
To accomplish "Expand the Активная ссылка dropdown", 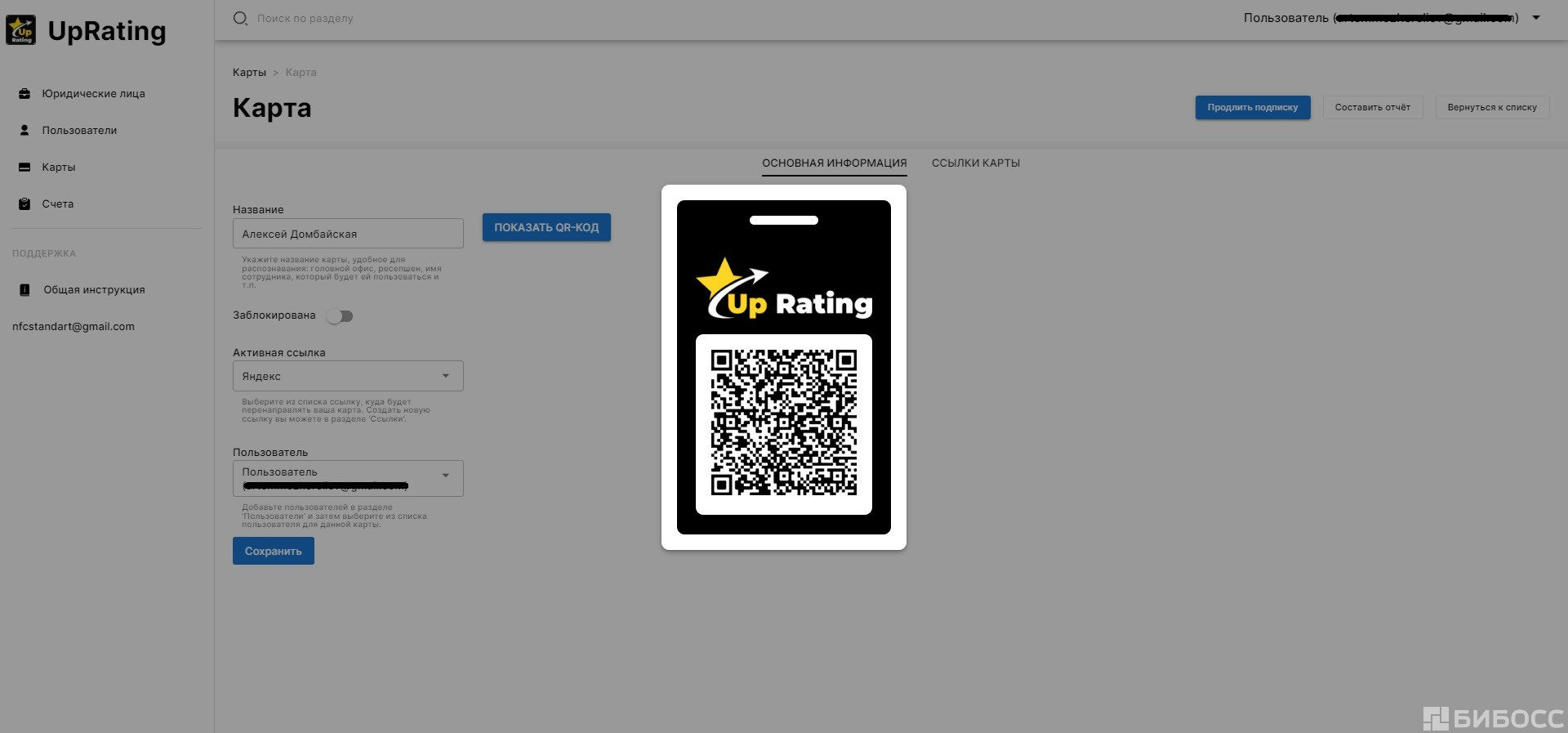I will tap(348, 376).
